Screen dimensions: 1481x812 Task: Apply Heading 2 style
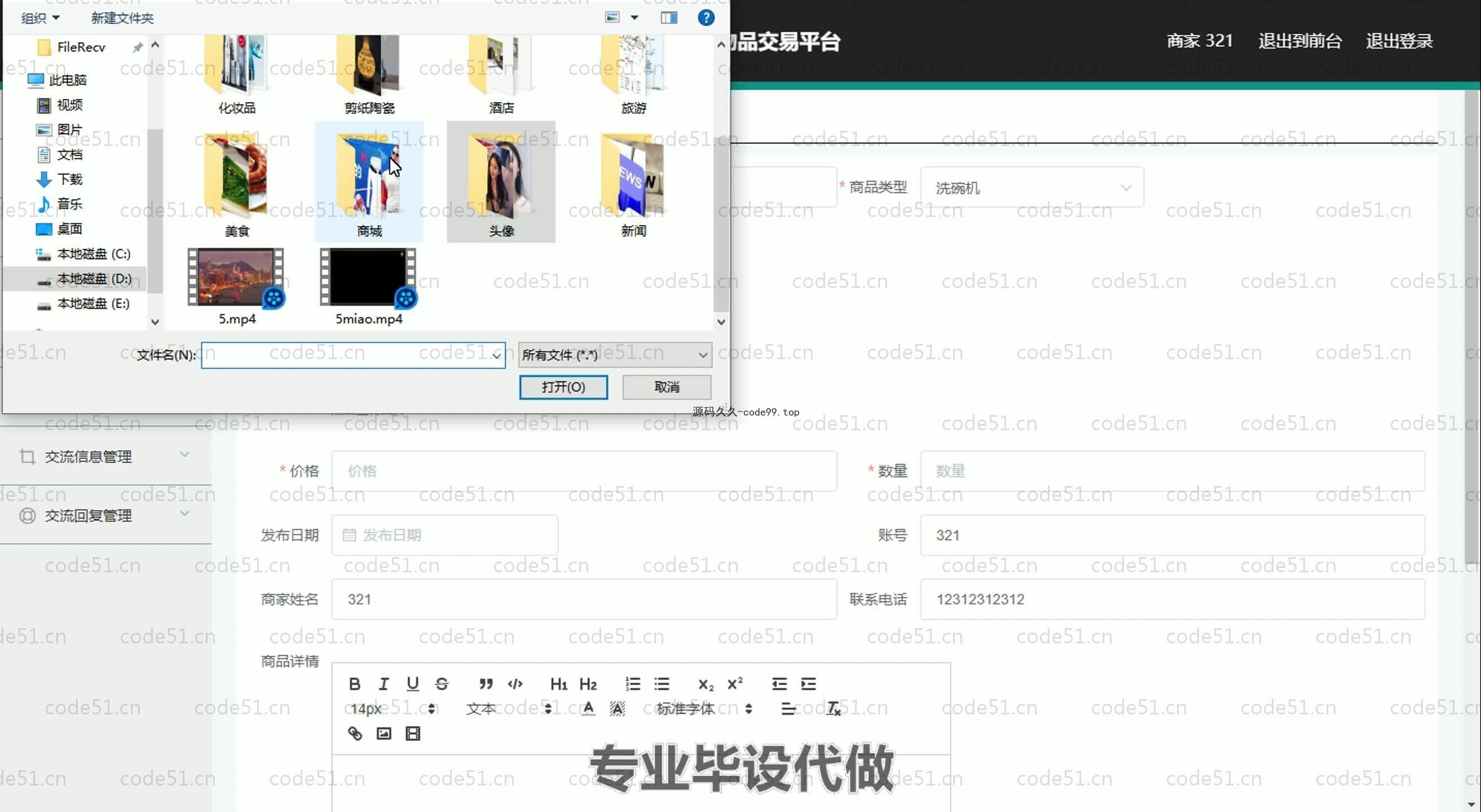coord(588,684)
